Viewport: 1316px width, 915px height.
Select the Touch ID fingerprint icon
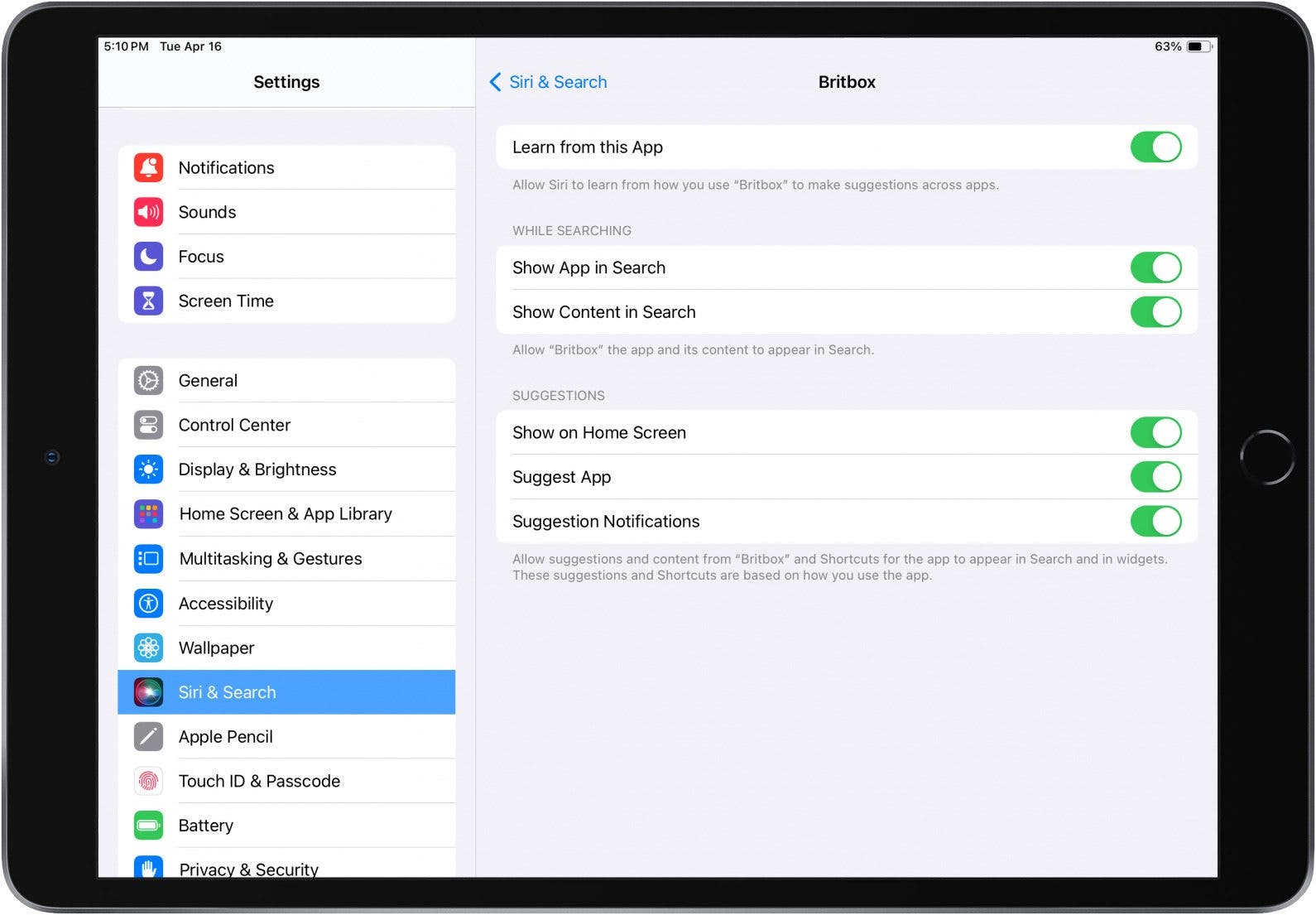148,781
